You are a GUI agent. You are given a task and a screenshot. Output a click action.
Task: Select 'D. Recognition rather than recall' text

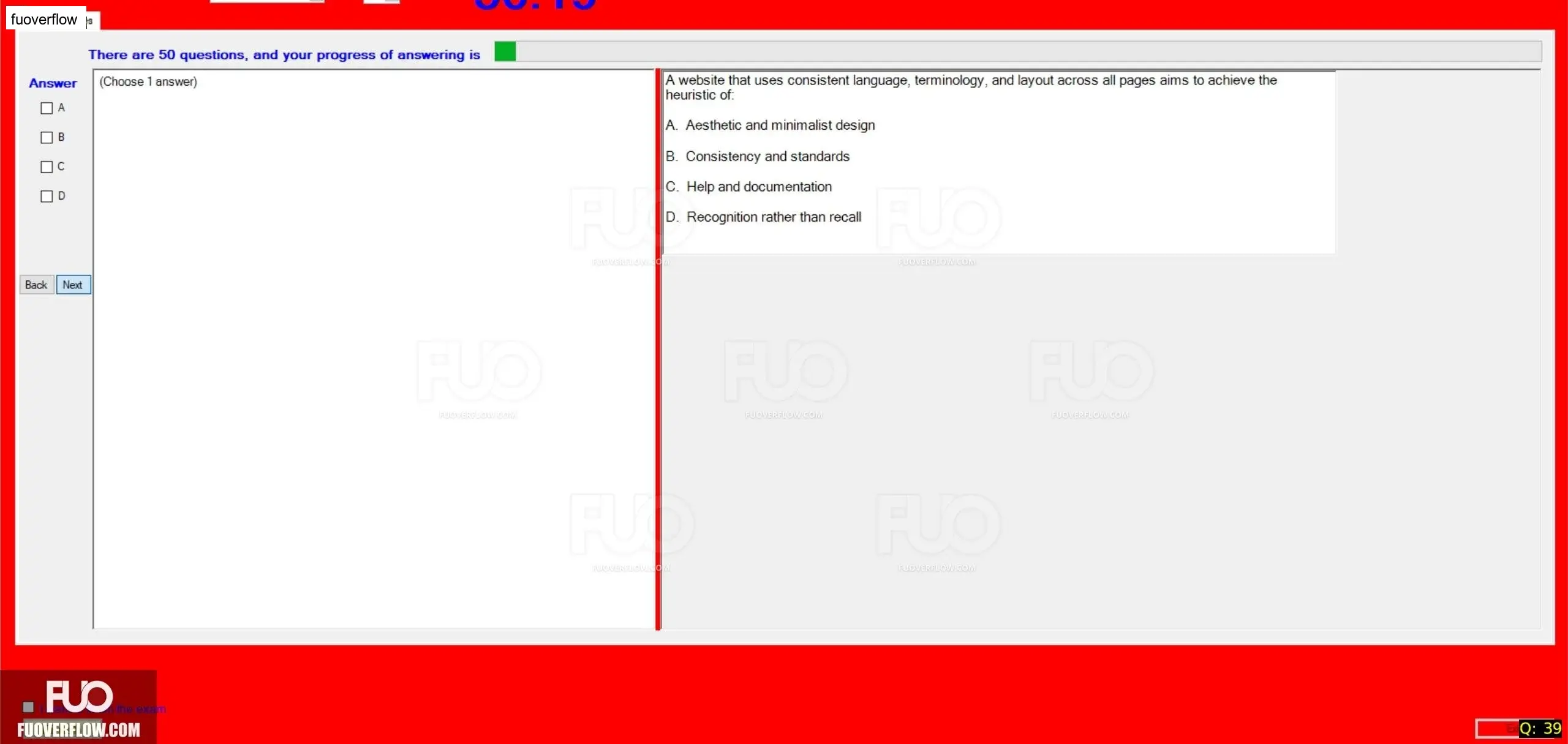tap(764, 217)
